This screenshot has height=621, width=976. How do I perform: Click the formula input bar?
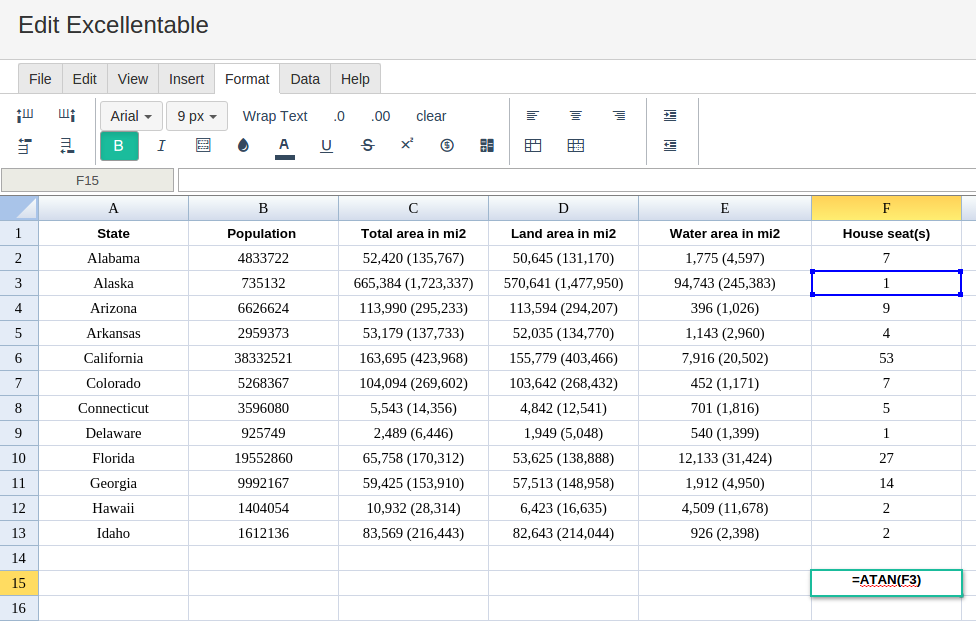point(576,180)
